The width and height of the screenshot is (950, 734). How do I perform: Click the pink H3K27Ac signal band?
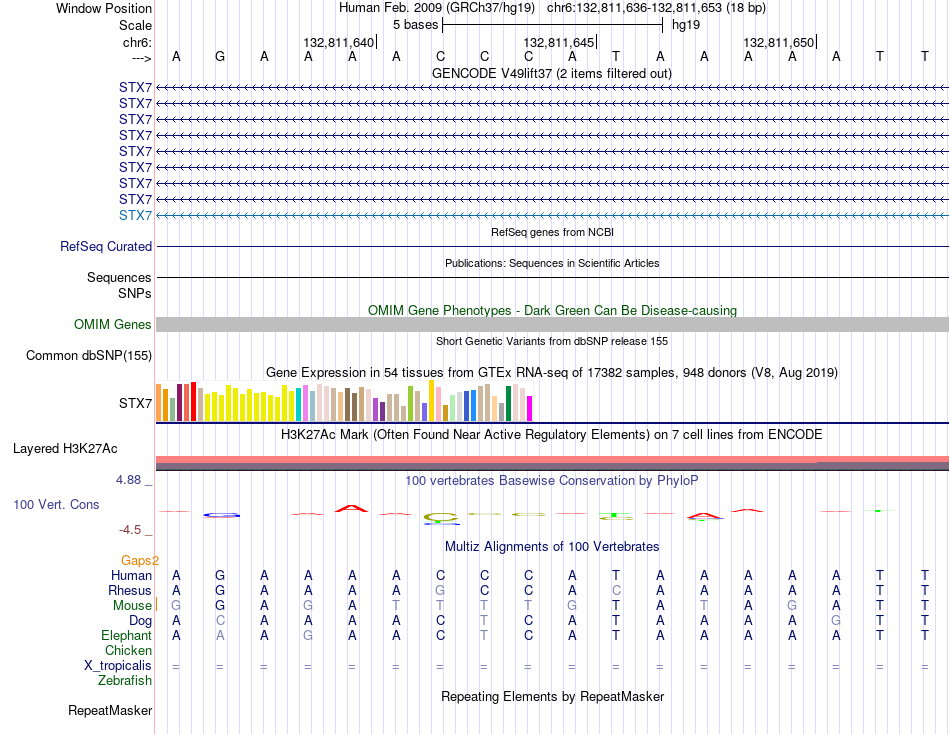coord(552,459)
